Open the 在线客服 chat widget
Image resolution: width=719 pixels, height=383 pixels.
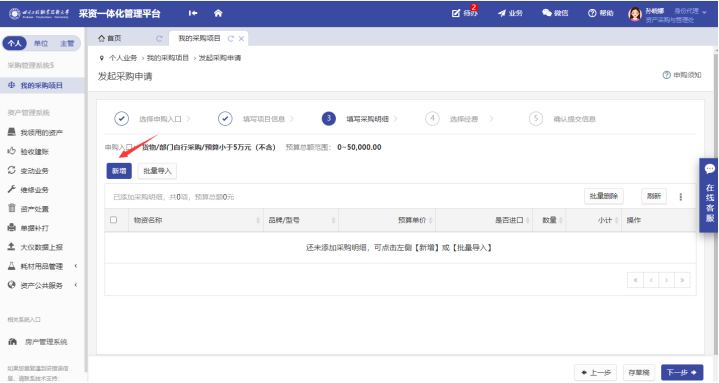709,195
